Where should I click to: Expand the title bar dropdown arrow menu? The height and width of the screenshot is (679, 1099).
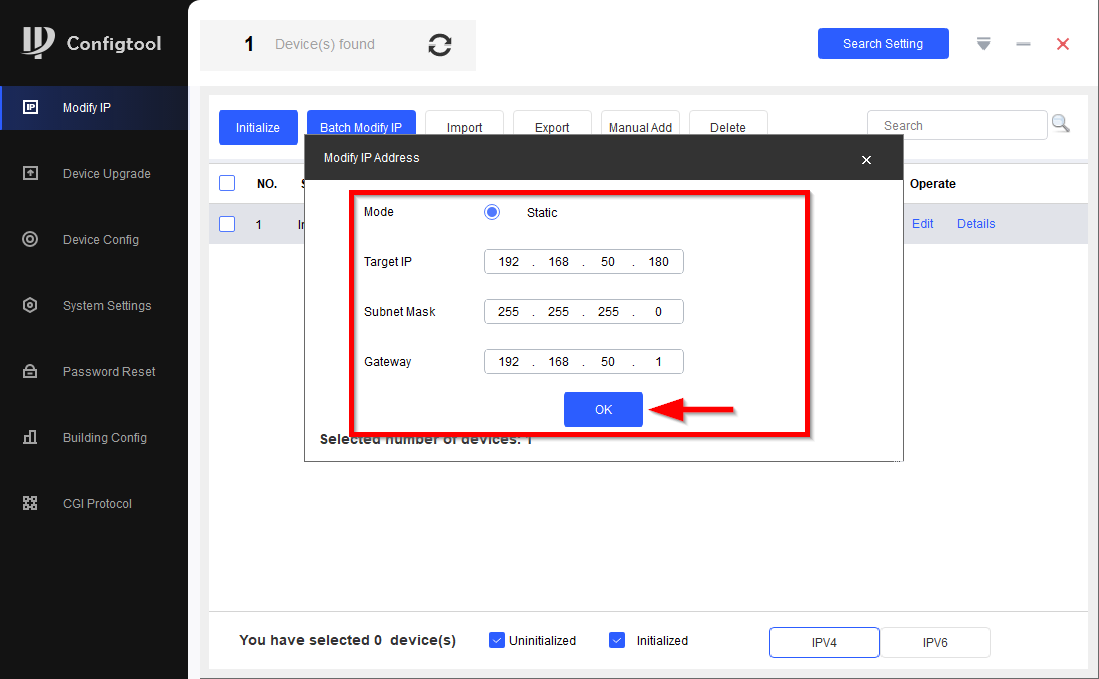(x=983, y=44)
